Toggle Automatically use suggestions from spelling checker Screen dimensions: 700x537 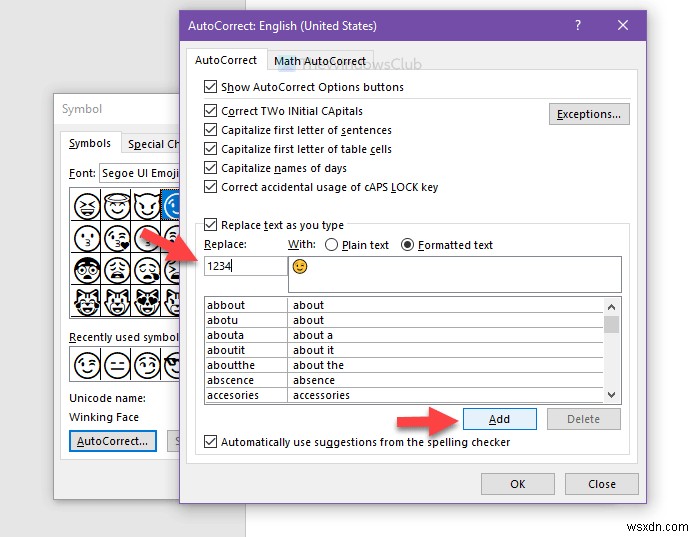[210, 442]
